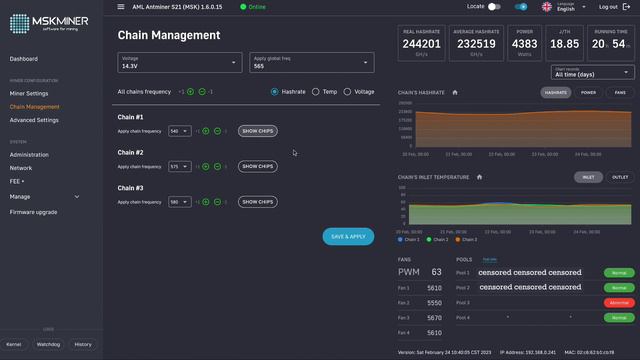Open Firmware upgrade in sidebar
Image resolution: width=640 pixels, height=360 pixels.
coord(33,212)
